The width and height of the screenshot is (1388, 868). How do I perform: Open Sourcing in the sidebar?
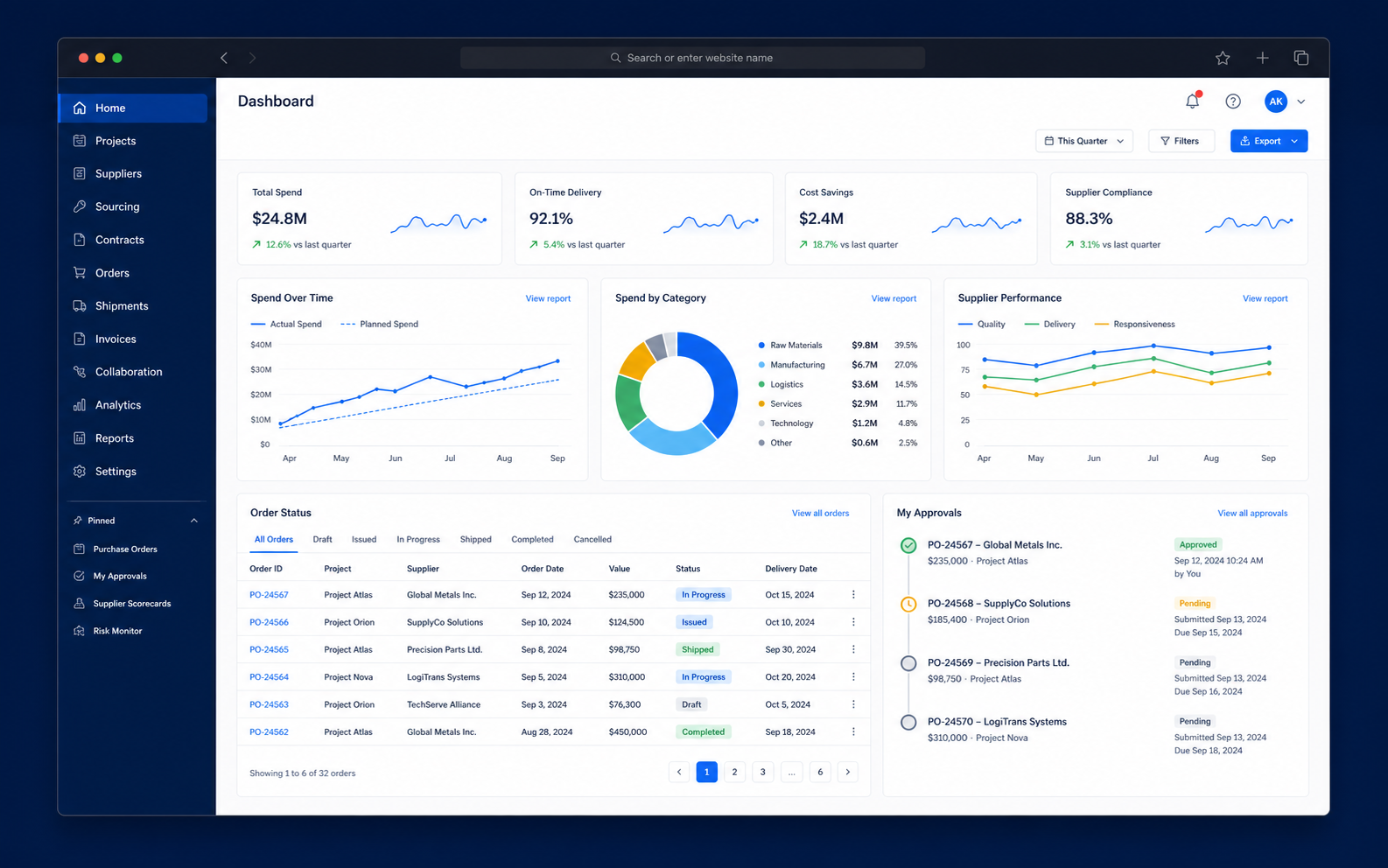(x=133, y=206)
